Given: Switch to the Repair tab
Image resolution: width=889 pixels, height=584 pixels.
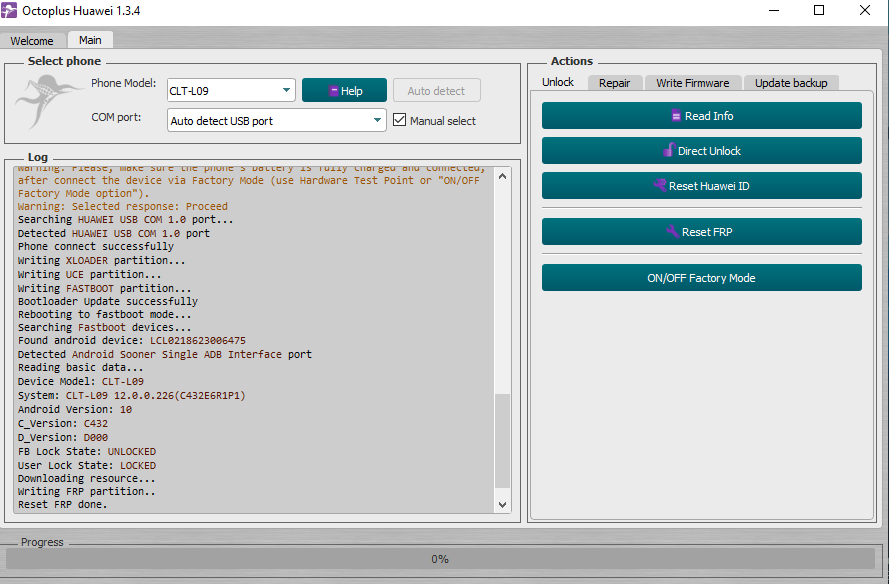Looking at the screenshot, I should click(x=615, y=83).
